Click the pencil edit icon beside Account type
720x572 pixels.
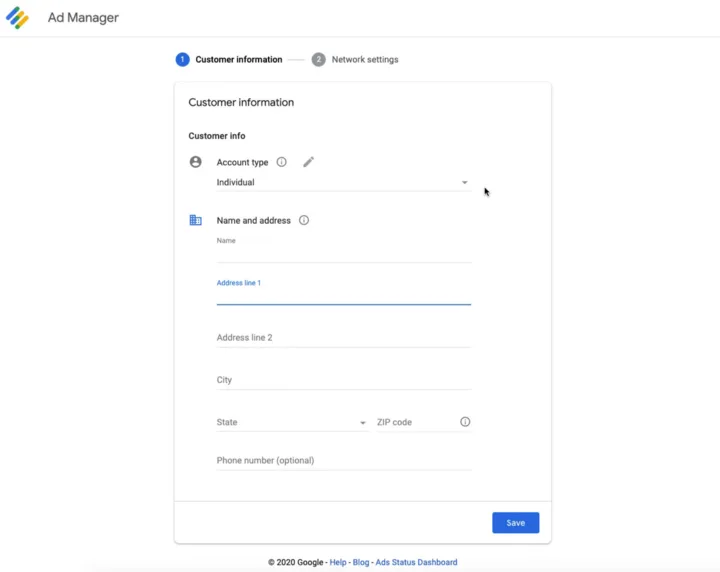pyautogui.click(x=309, y=162)
